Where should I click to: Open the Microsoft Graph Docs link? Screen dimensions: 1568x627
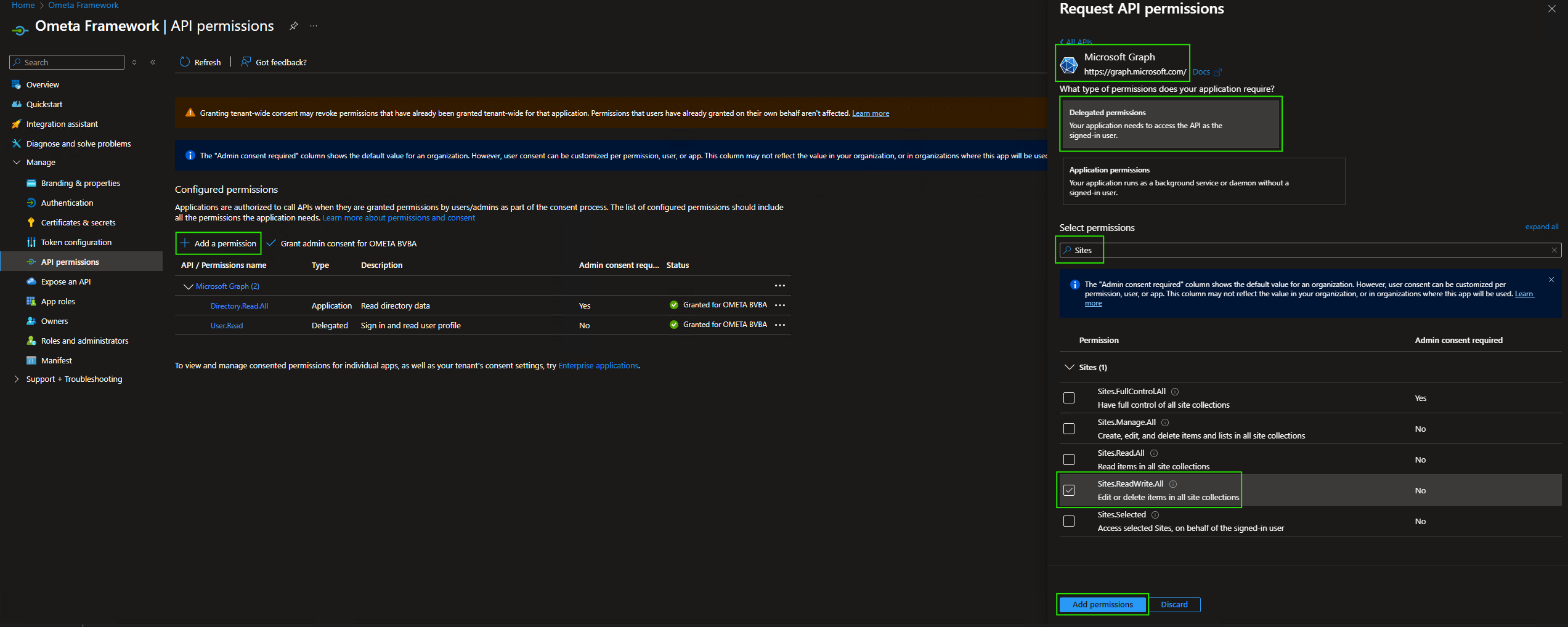(x=1206, y=72)
